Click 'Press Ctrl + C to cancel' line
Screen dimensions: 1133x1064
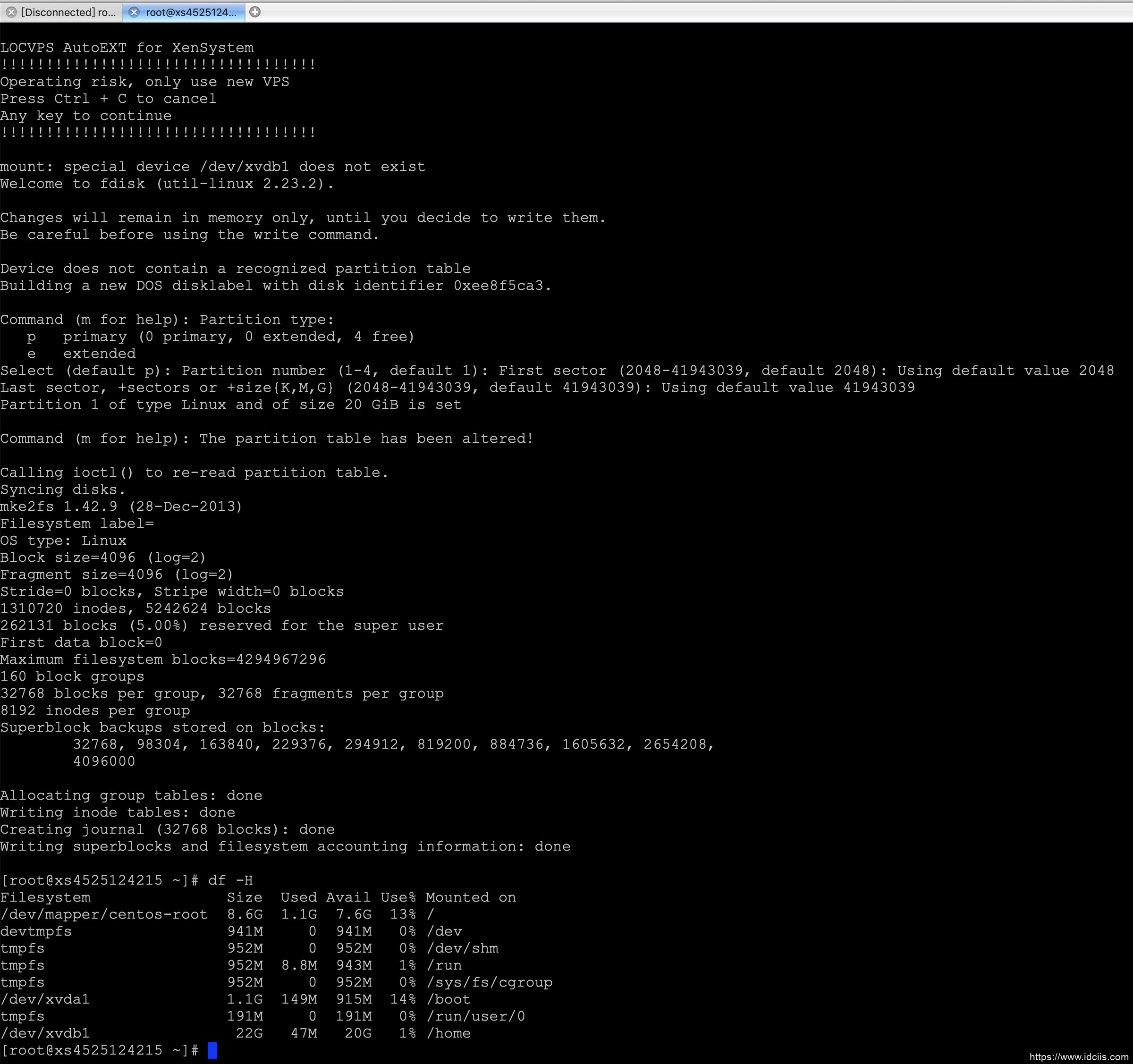pyautogui.click(x=108, y=99)
